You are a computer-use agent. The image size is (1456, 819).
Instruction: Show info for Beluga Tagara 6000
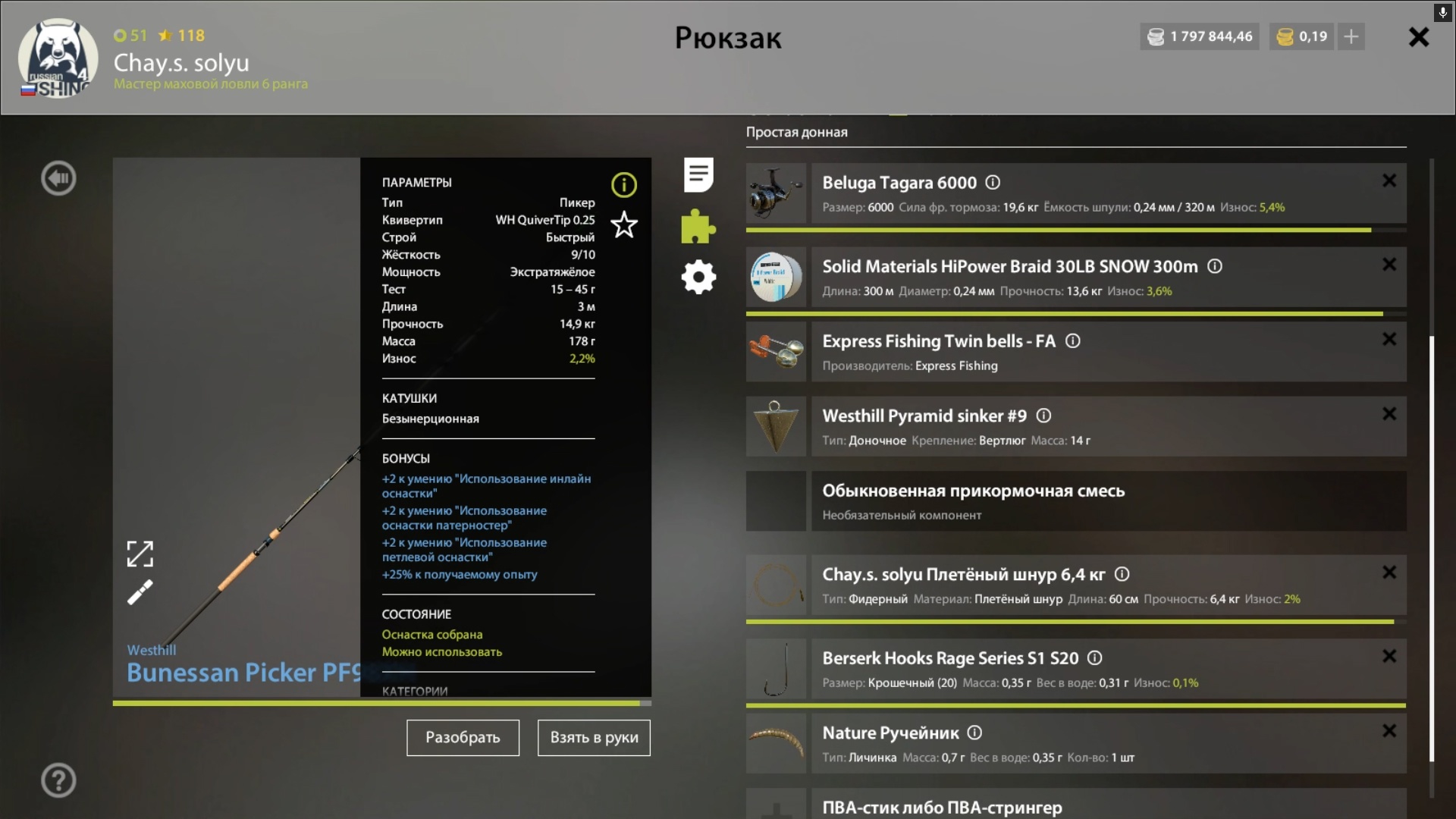point(993,182)
